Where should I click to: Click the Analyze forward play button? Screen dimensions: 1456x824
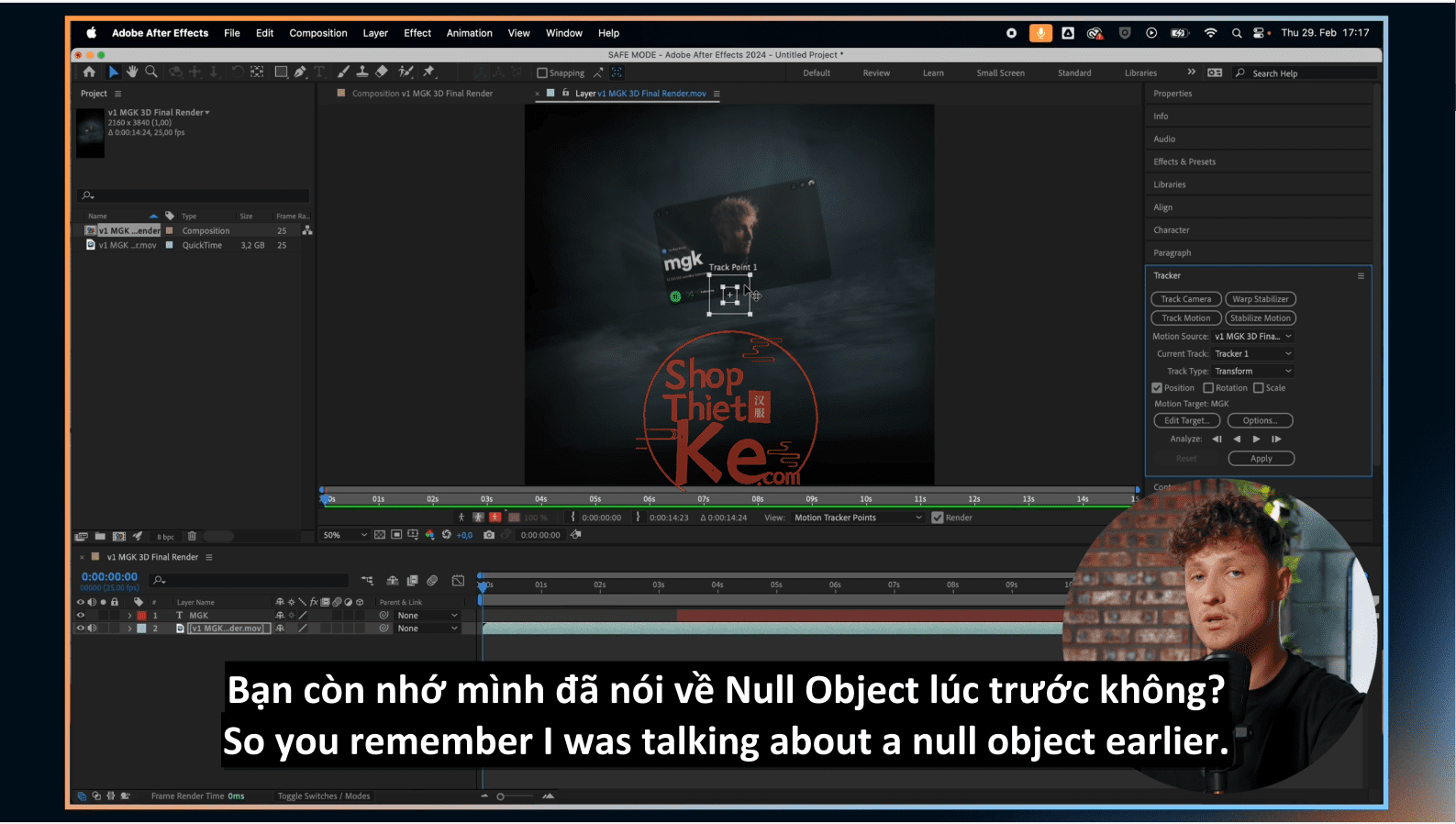[x=1256, y=440]
